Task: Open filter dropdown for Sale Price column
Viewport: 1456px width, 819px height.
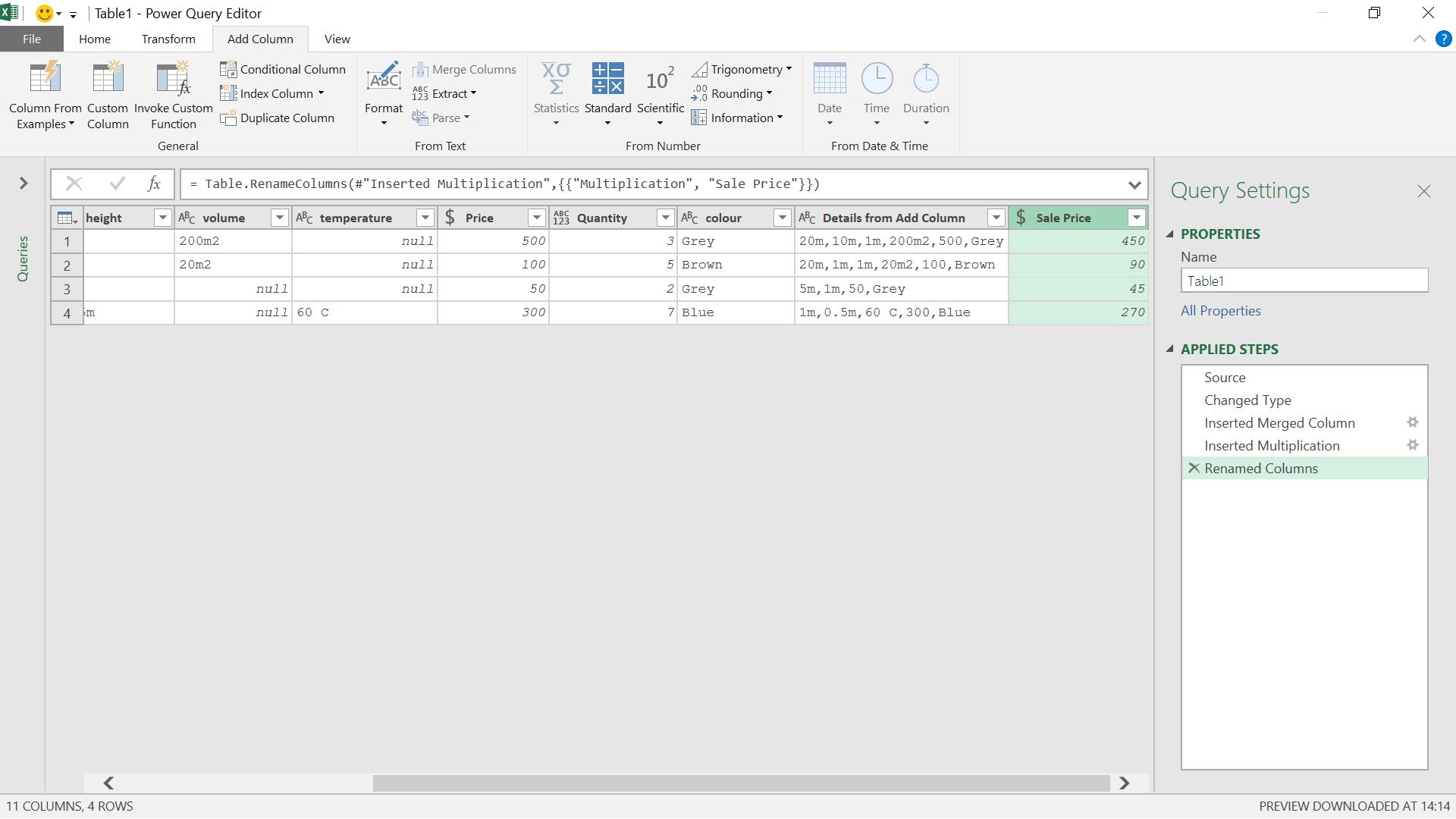Action: pyautogui.click(x=1136, y=218)
